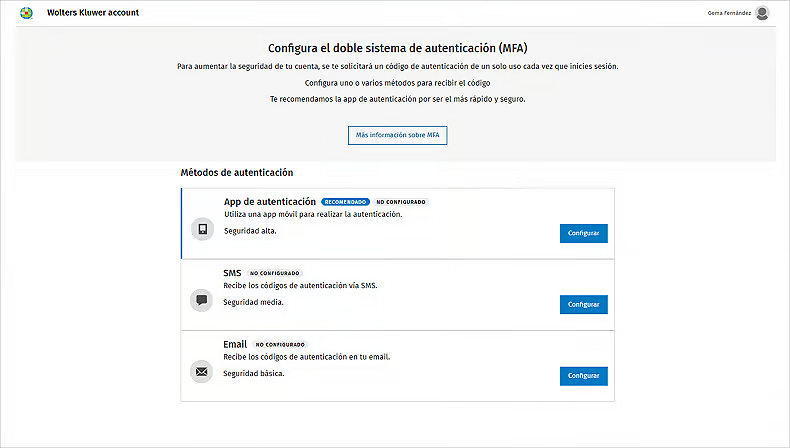This screenshot has width=790, height=448.
Task: Select the SMS heading
Action: click(x=232, y=273)
